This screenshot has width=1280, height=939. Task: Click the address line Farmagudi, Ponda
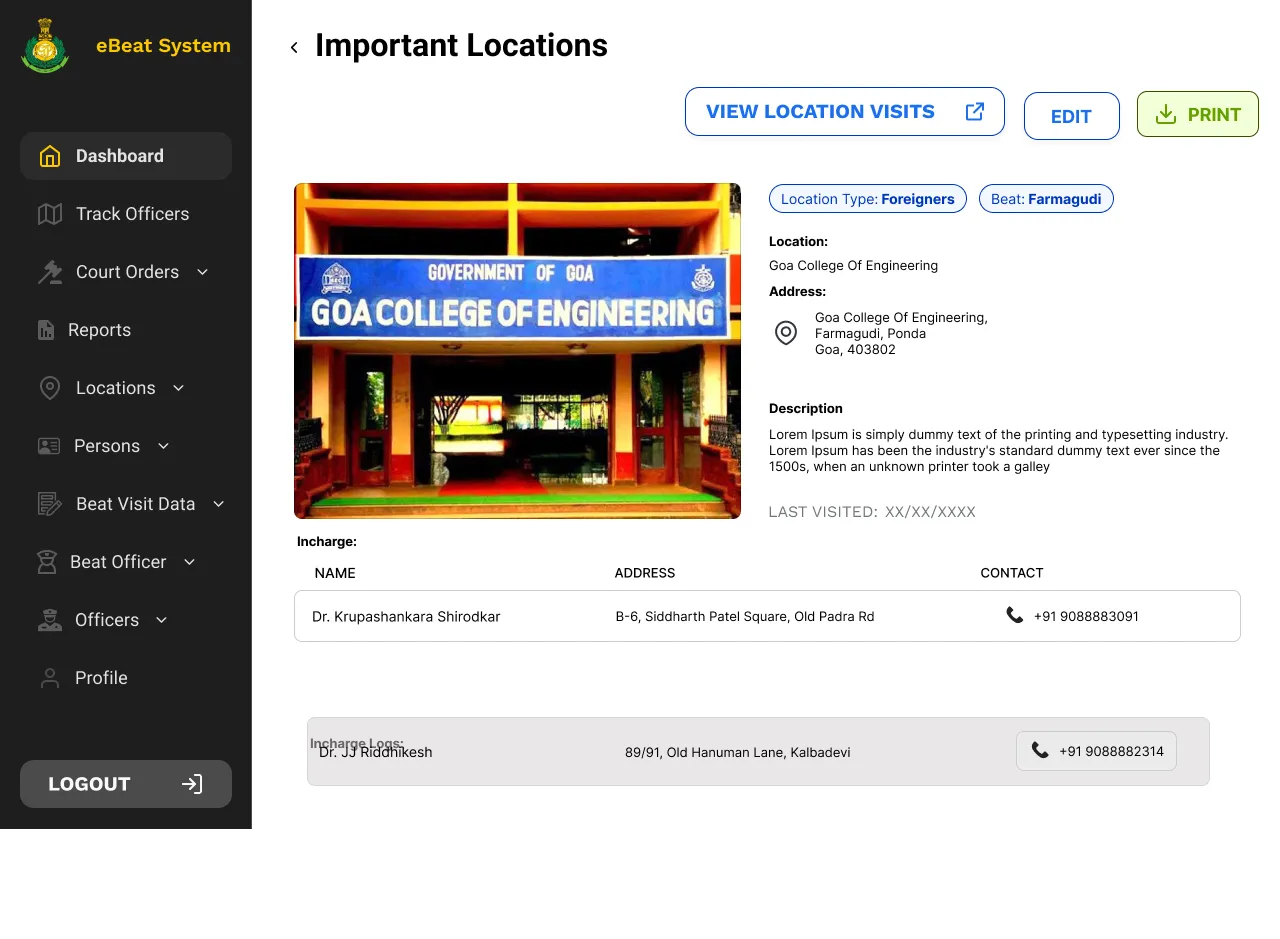click(870, 333)
